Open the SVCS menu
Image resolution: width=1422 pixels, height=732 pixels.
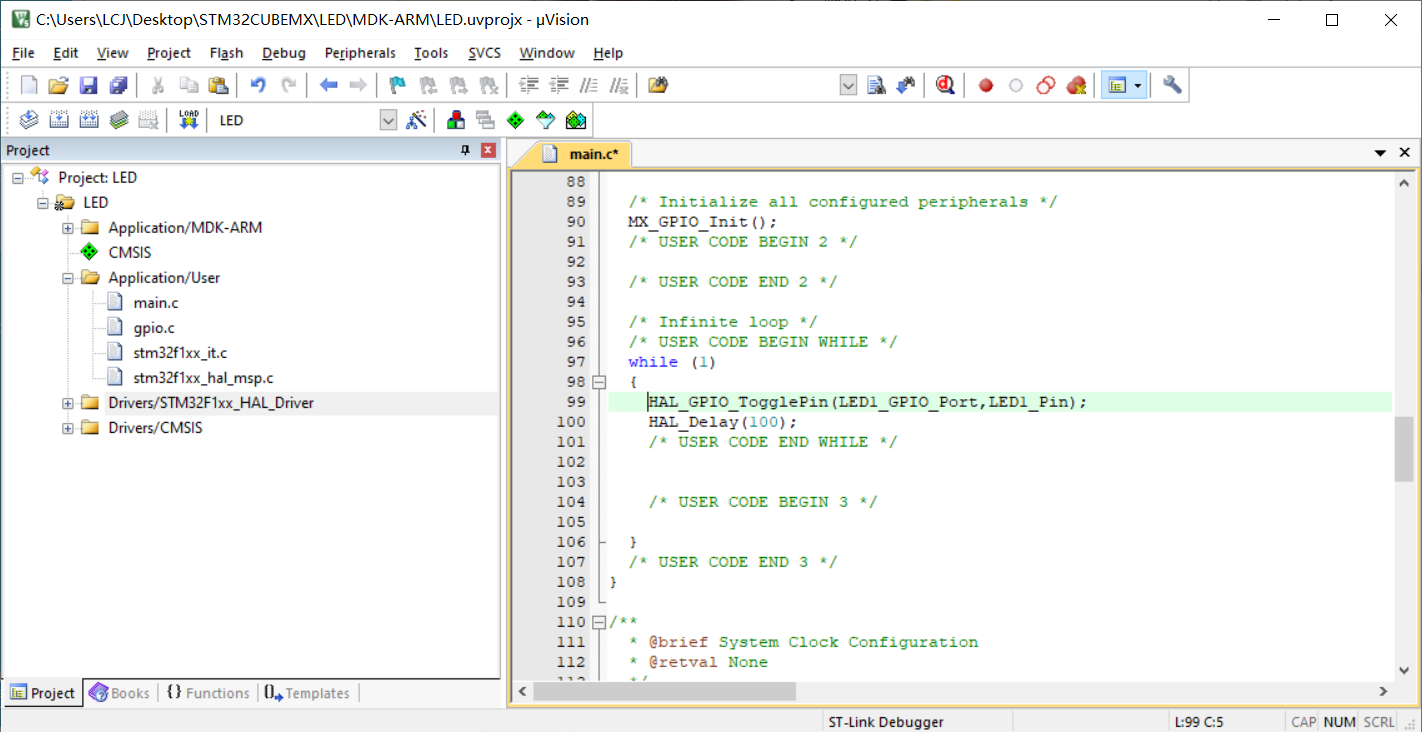click(x=484, y=53)
